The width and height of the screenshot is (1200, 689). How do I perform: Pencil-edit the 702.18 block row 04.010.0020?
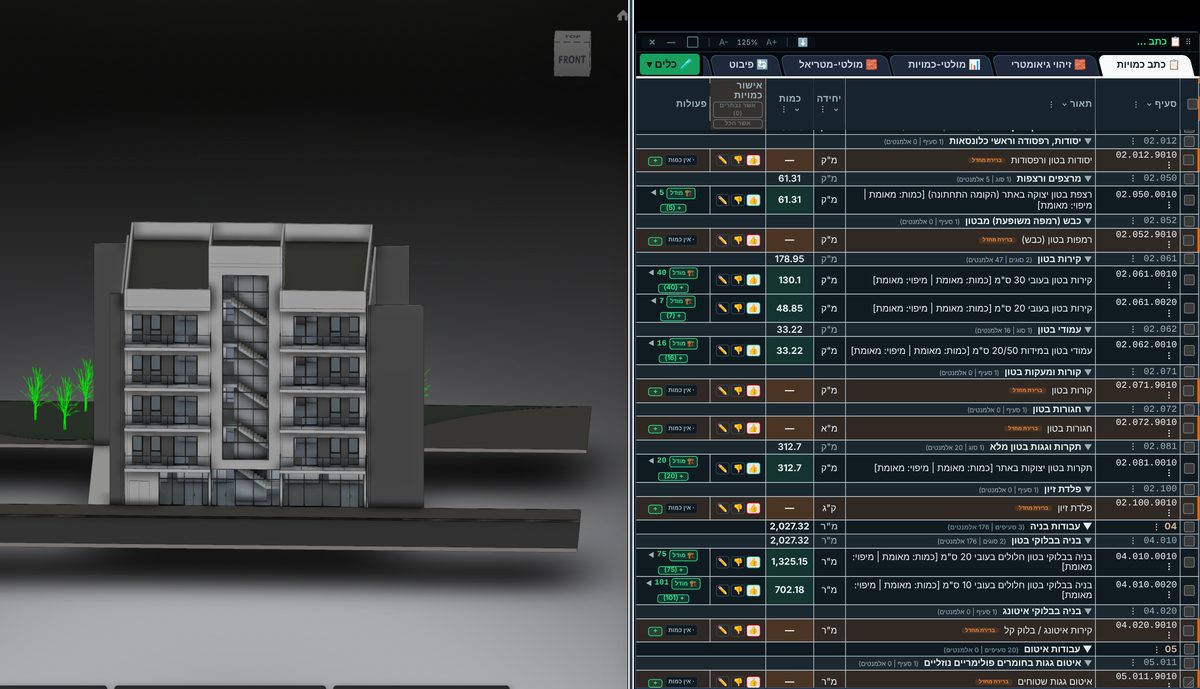click(722, 590)
